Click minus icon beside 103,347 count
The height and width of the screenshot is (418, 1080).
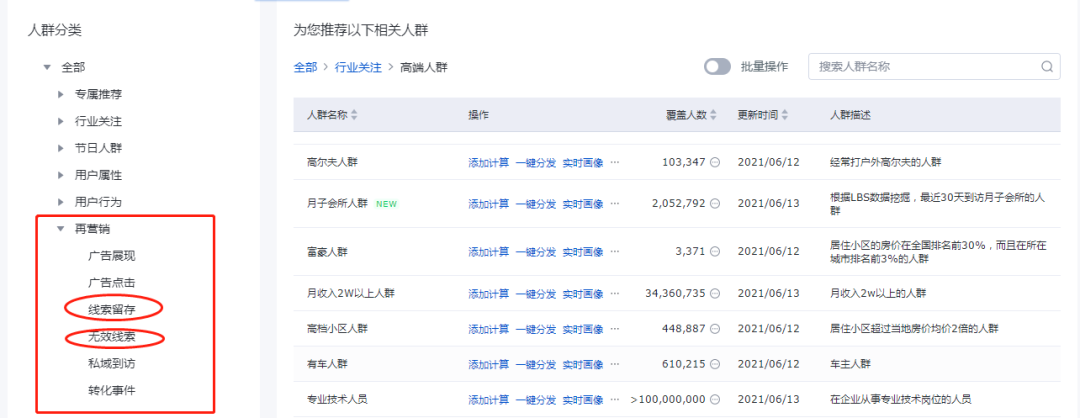point(715,162)
